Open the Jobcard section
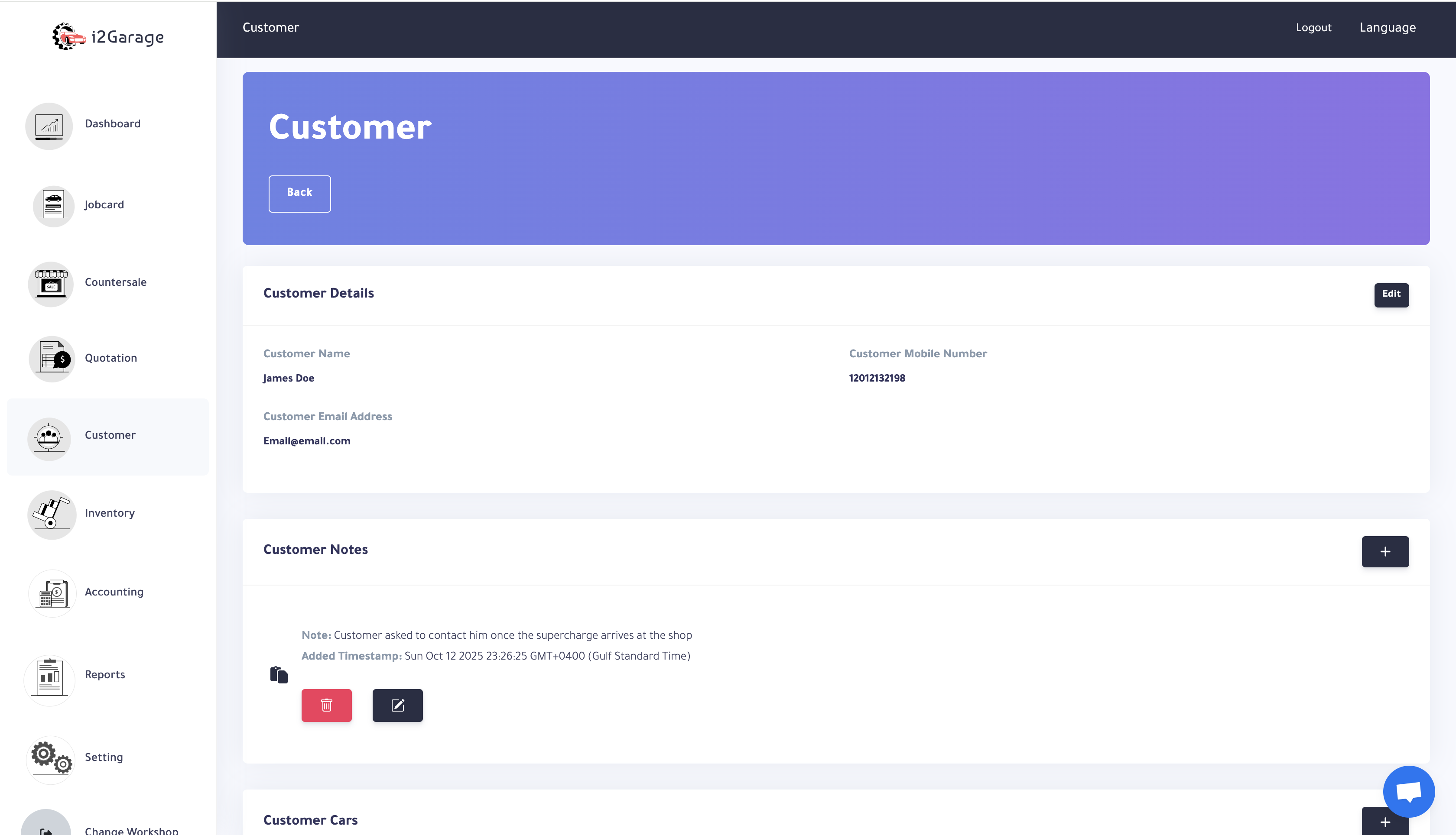The image size is (1456, 835). (104, 205)
